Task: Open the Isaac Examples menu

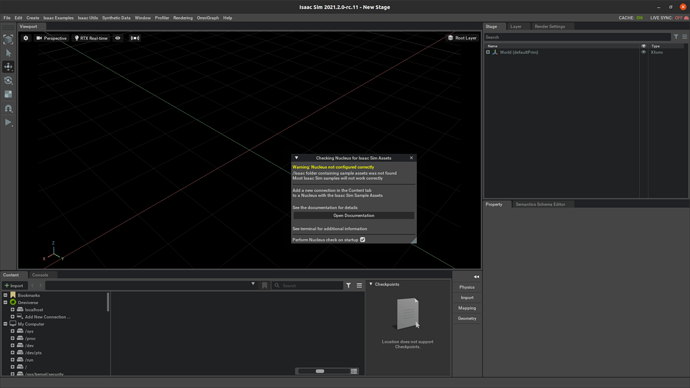Action: (58, 18)
